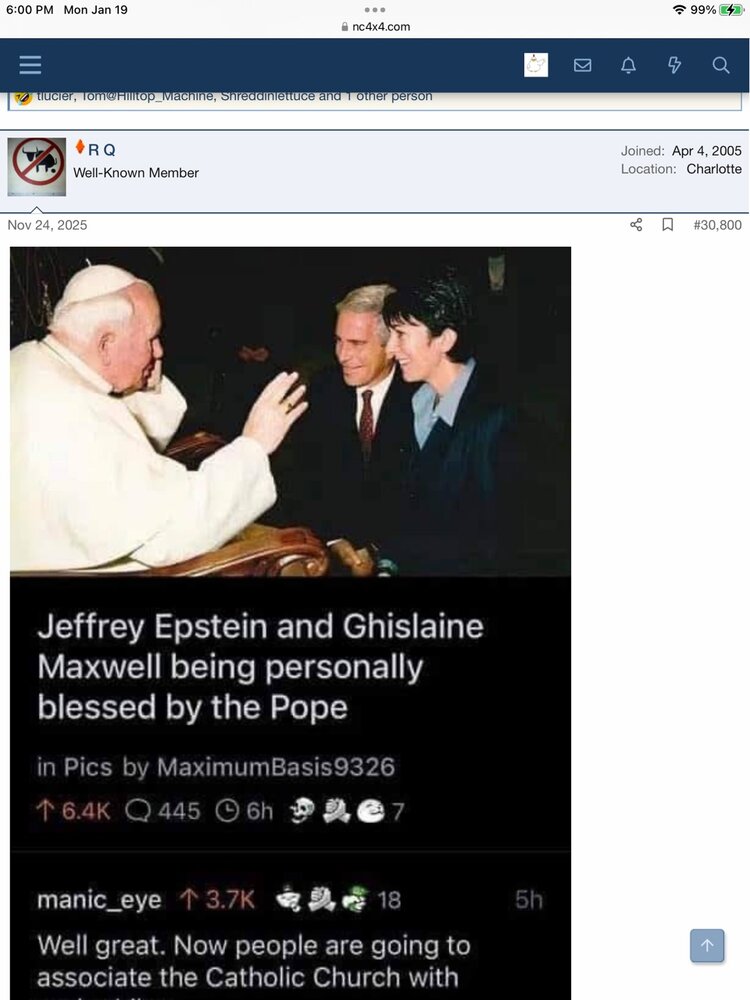Viewport: 750px width, 1000px height.
Task: Open the battery status indicator
Action: (730, 10)
